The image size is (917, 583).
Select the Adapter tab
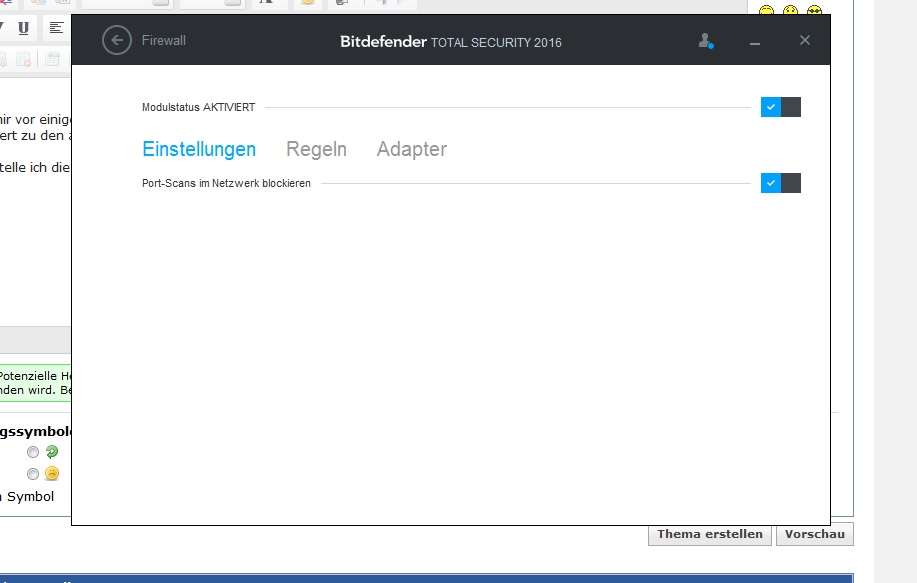coord(412,149)
